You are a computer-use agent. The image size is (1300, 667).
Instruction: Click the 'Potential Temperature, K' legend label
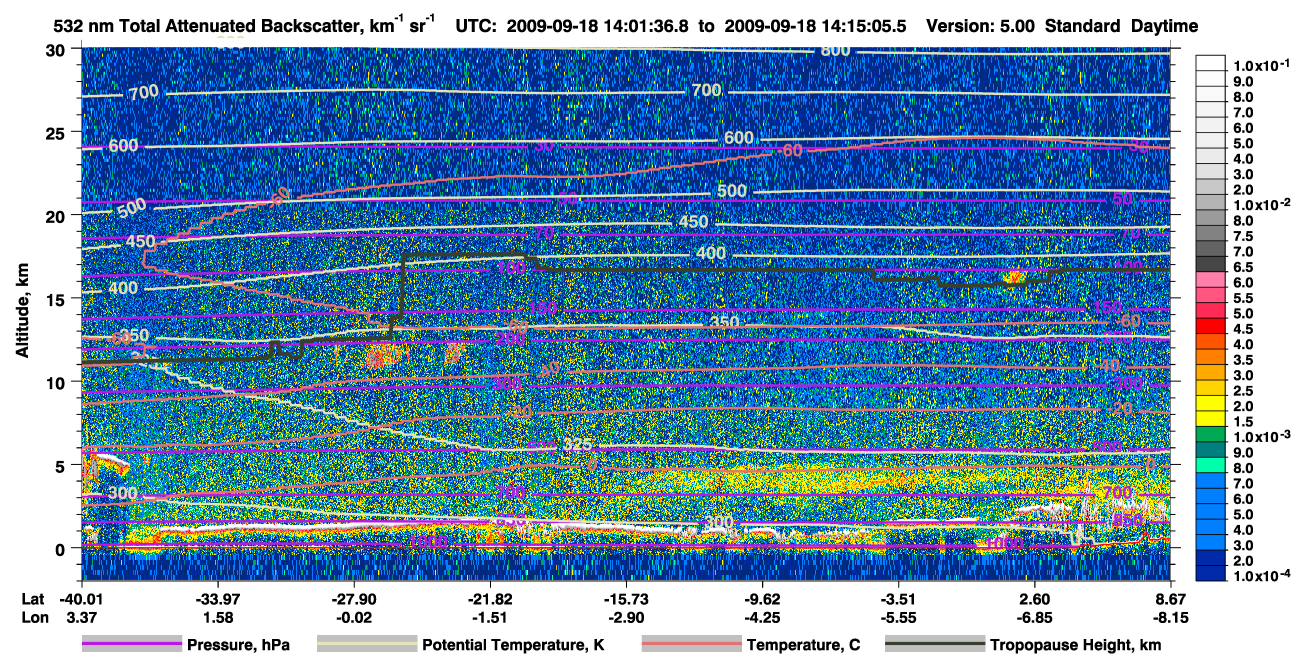[x=513, y=645]
